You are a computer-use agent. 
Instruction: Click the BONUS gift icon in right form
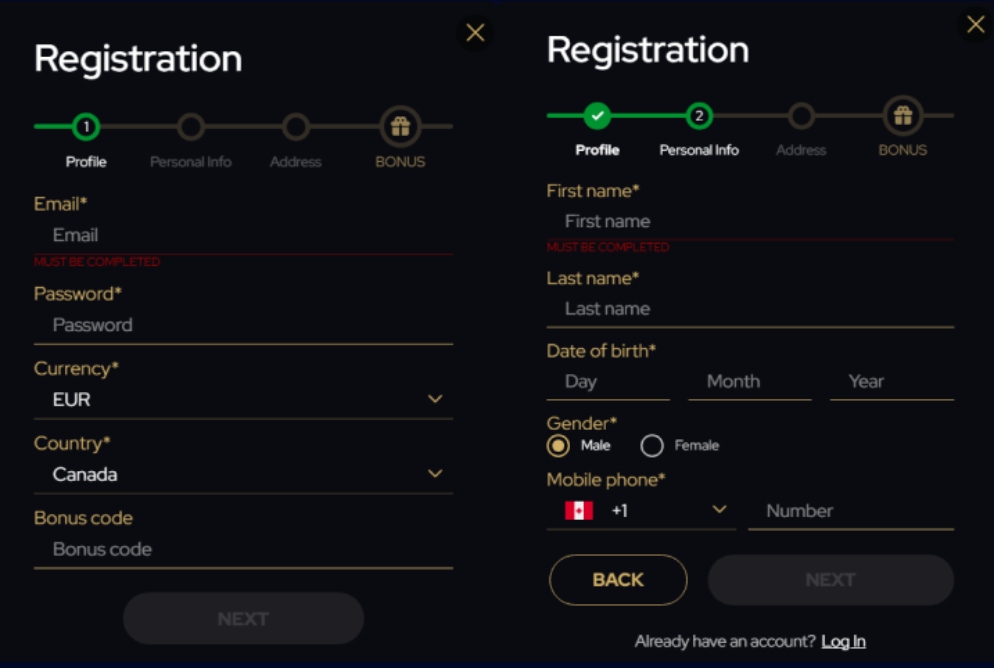coord(903,115)
